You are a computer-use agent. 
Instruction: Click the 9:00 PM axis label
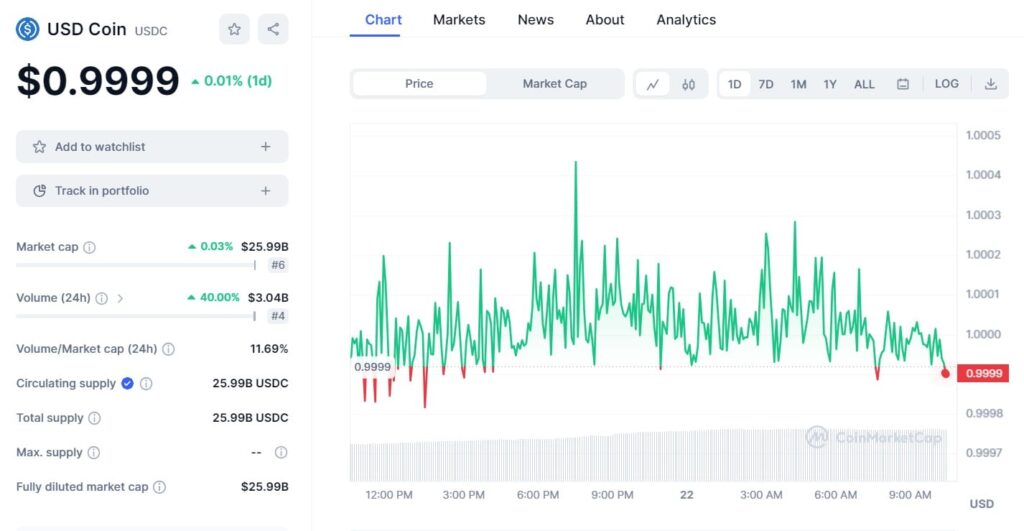point(612,495)
